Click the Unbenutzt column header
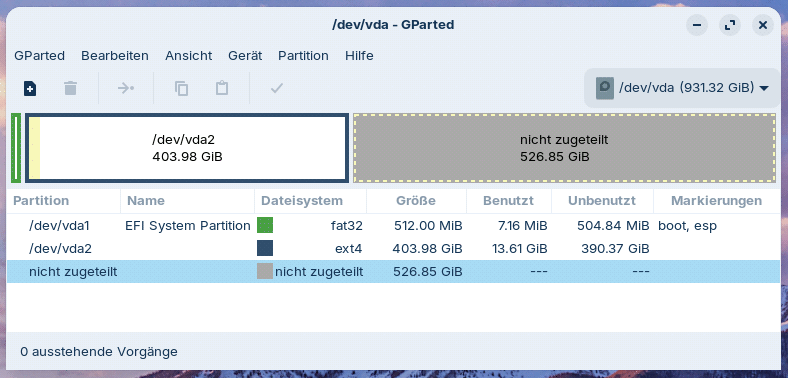Screen dimensions: 788x378 (602, 201)
